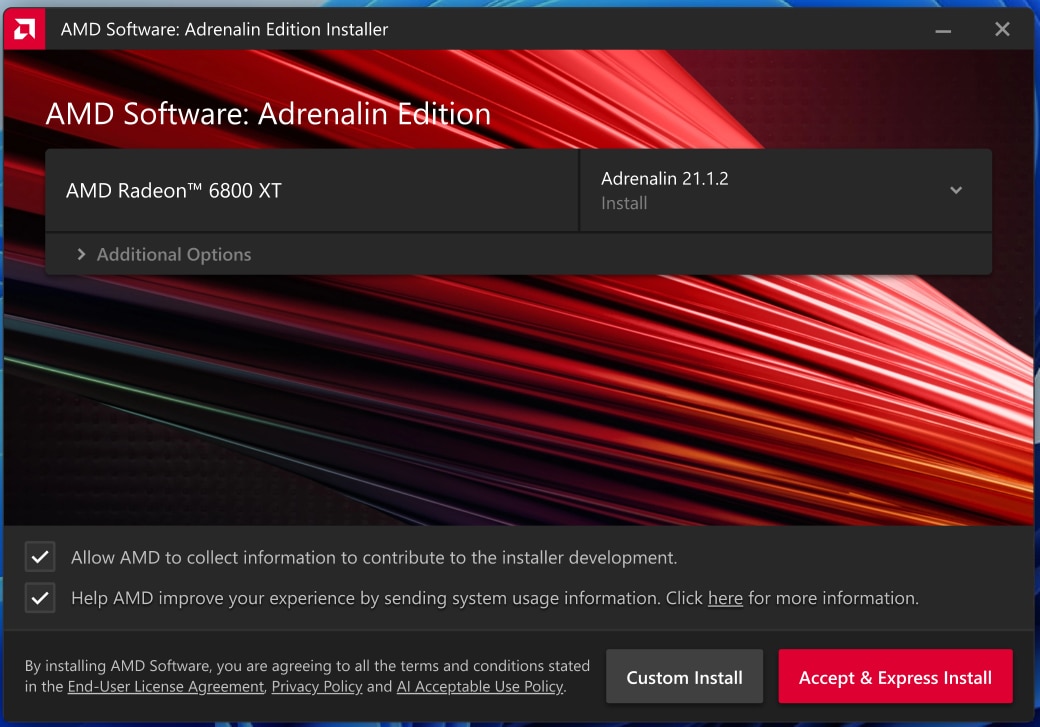Uncheck the installer development data collection checkbox
Viewport: 1040px width, 727px height.
(40, 557)
